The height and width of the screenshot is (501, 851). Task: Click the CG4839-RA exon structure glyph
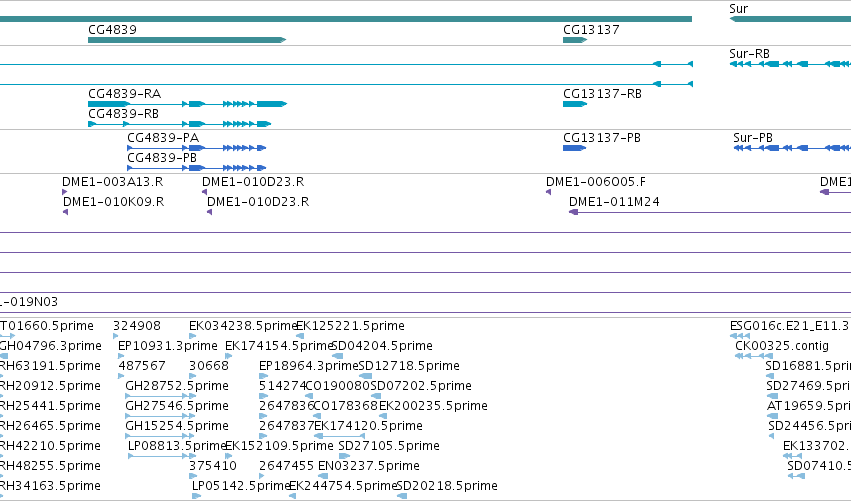[x=187, y=104]
